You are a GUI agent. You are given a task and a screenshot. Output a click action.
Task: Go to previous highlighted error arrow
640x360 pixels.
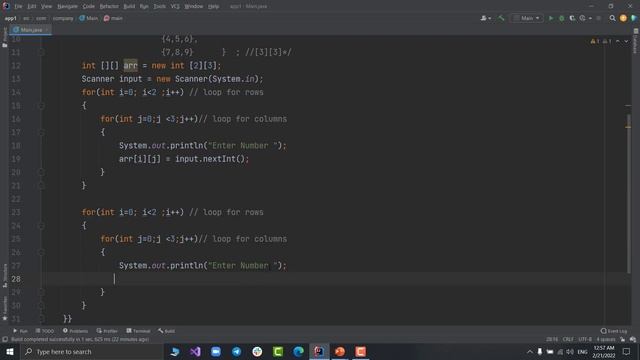[618, 41]
